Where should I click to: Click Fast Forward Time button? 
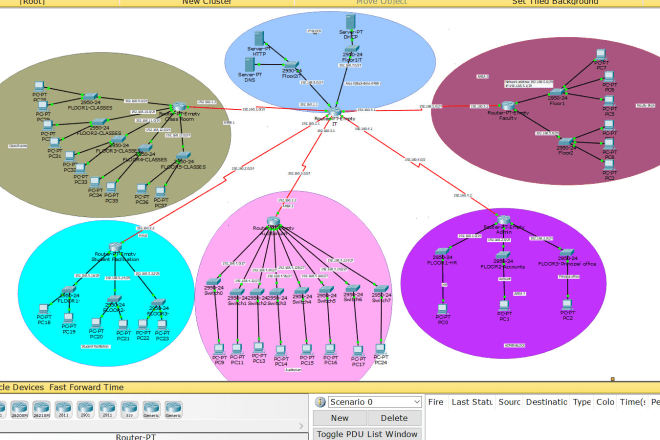[86, 387]
